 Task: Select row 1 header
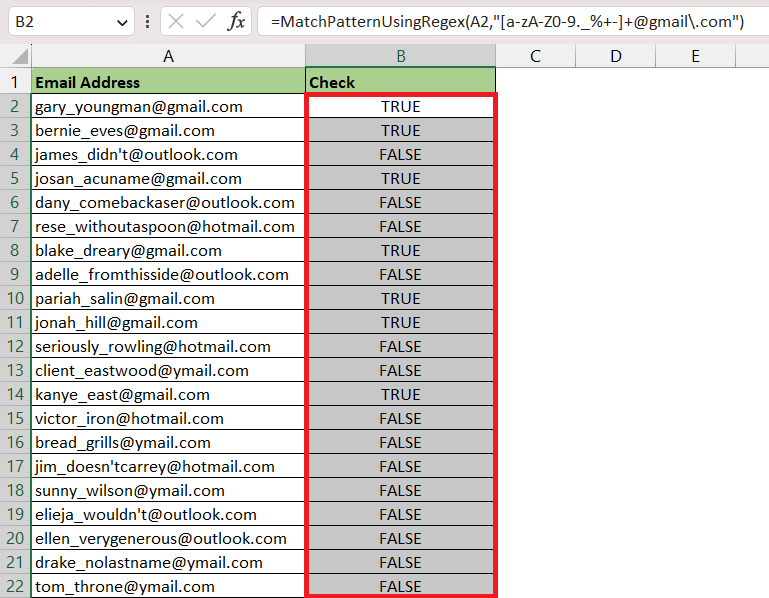coord(15,82)
